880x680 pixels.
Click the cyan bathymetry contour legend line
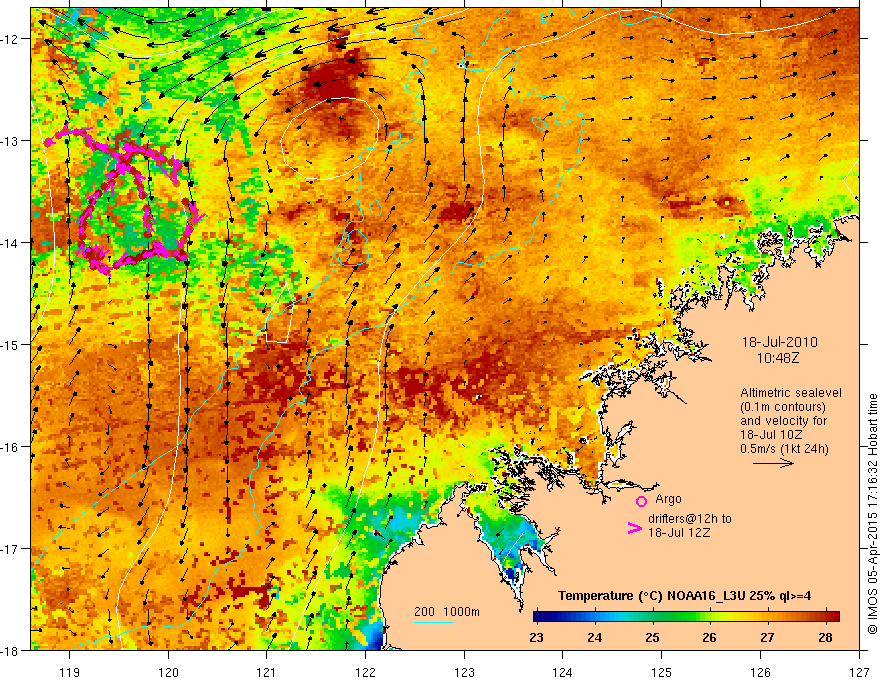point(433,622)
